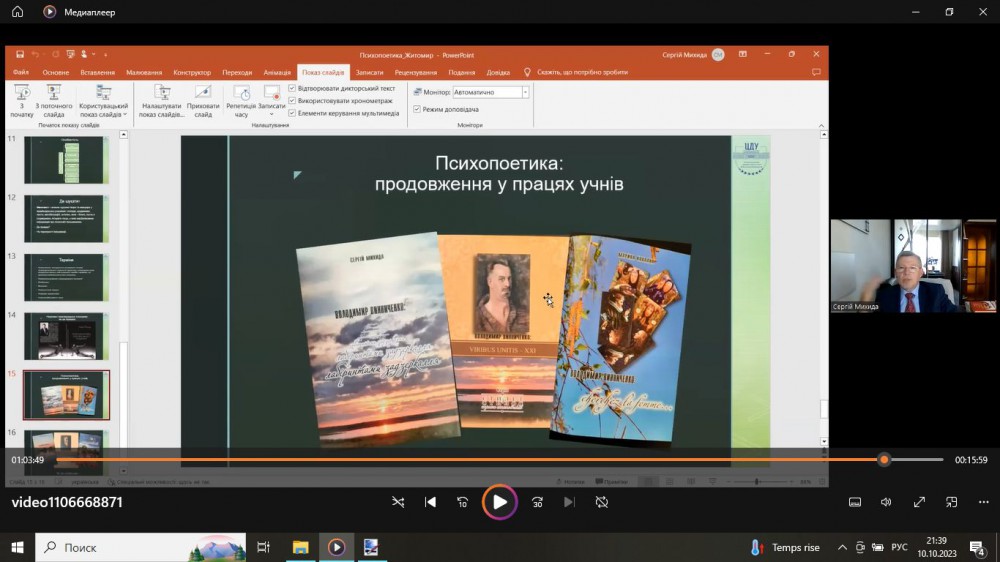This screenshot has height=562, width=1000.
Task: Click scroll-down arrow of the slide editing area
Action: pyautogui.click(x=824, y=441)
